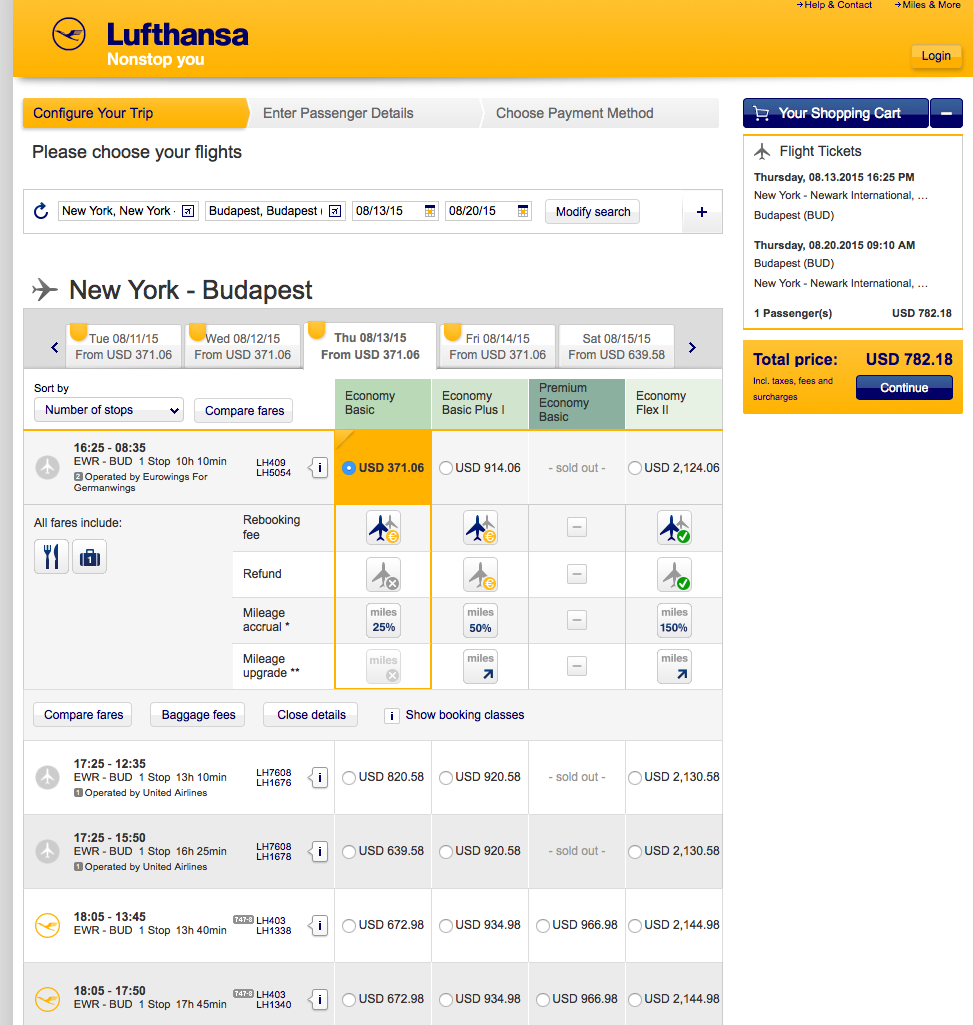Click Economy Flex II mileage upgrade icon
The image size is (974, 1025).
tap(675, 666)
